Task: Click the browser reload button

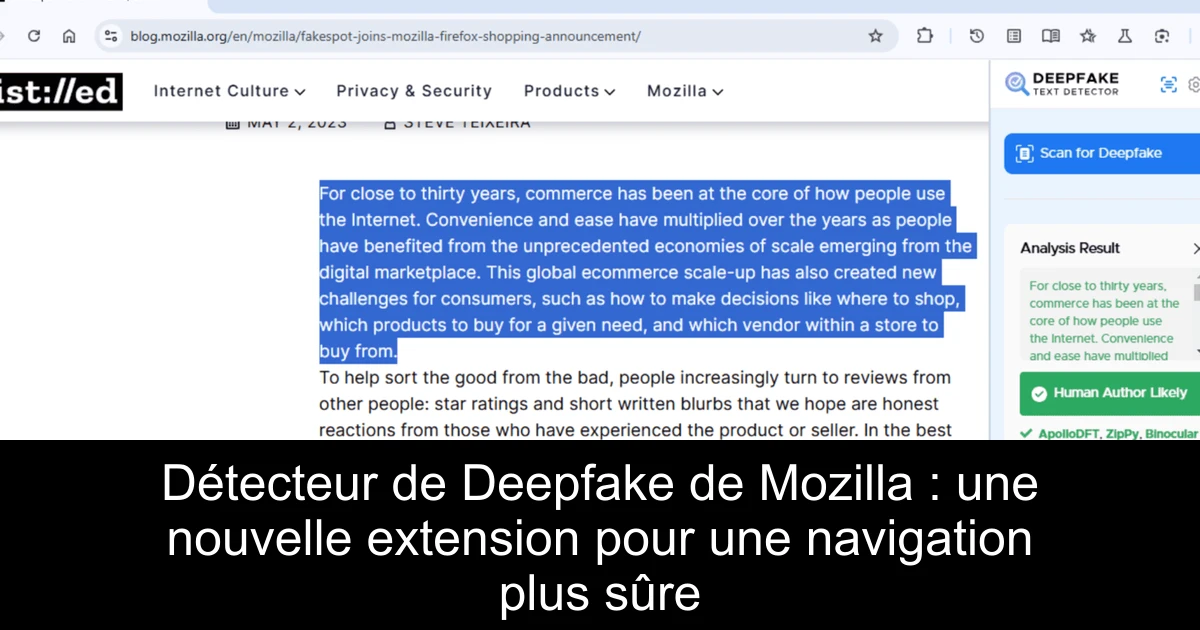Action: pos(34,36)
